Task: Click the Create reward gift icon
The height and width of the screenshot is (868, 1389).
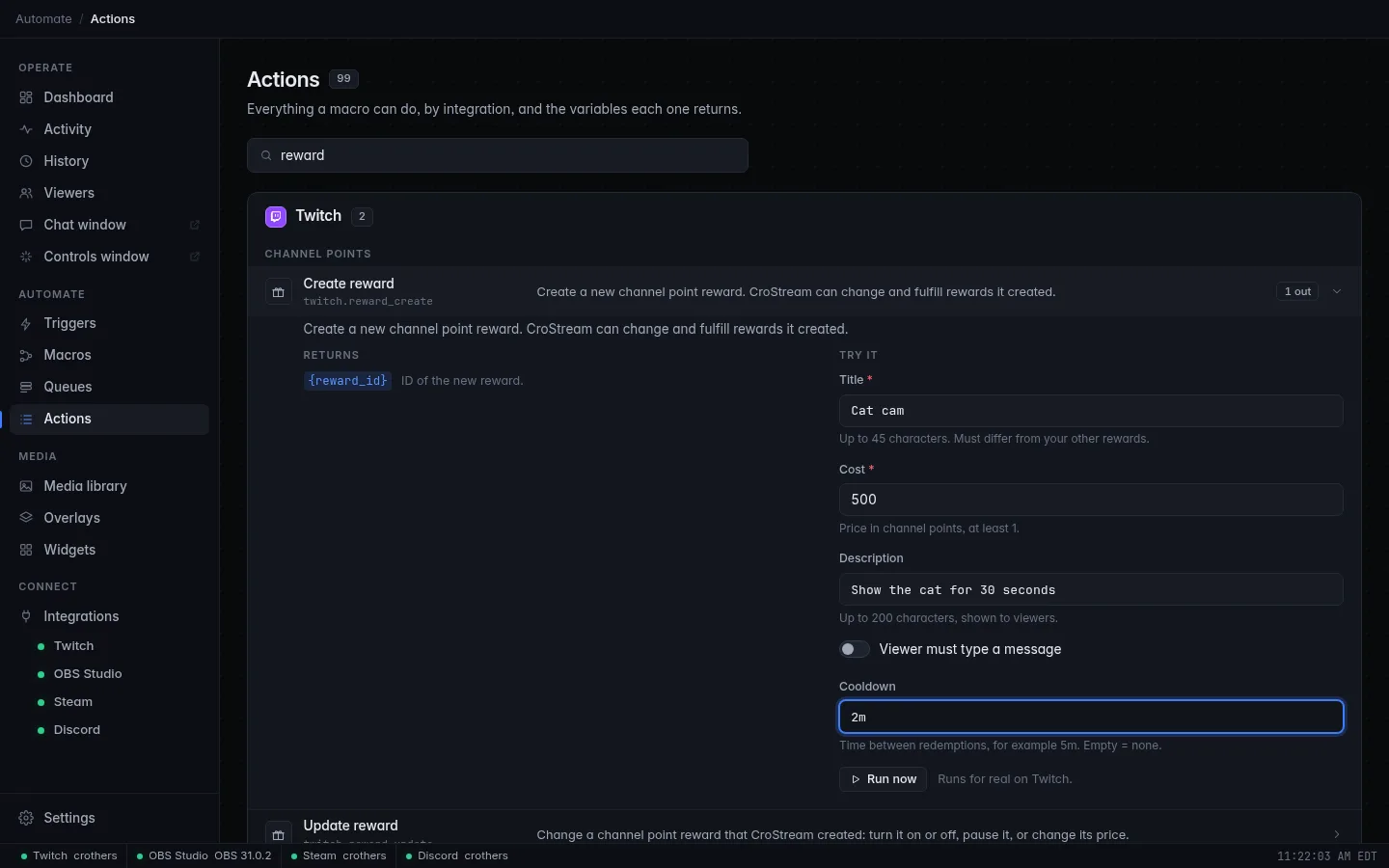Action: click(279, 291)
